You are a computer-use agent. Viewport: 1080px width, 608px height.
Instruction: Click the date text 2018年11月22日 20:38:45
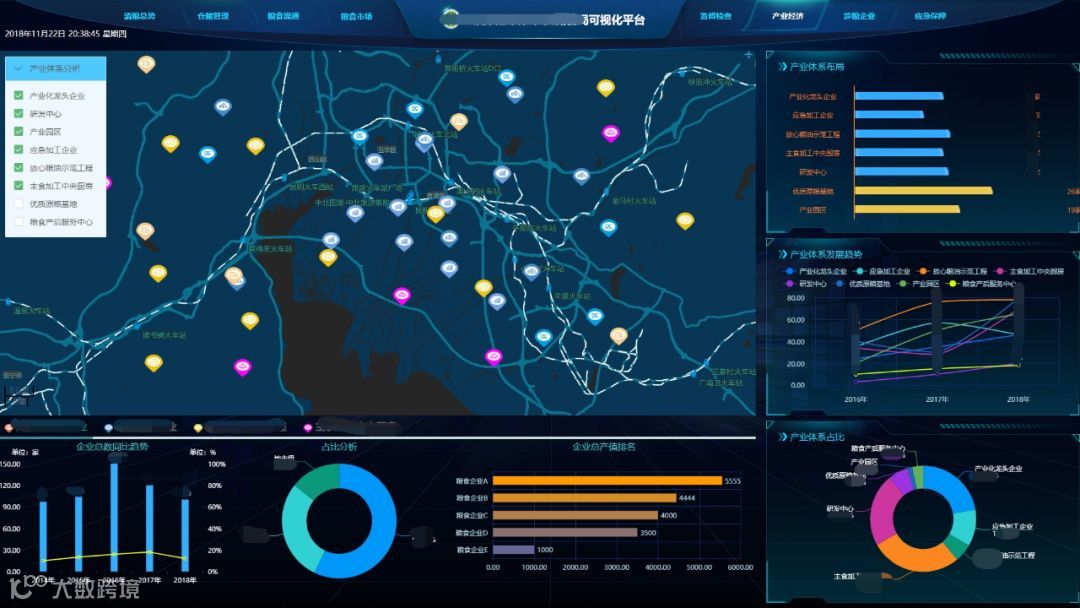[x=52, y=33]
